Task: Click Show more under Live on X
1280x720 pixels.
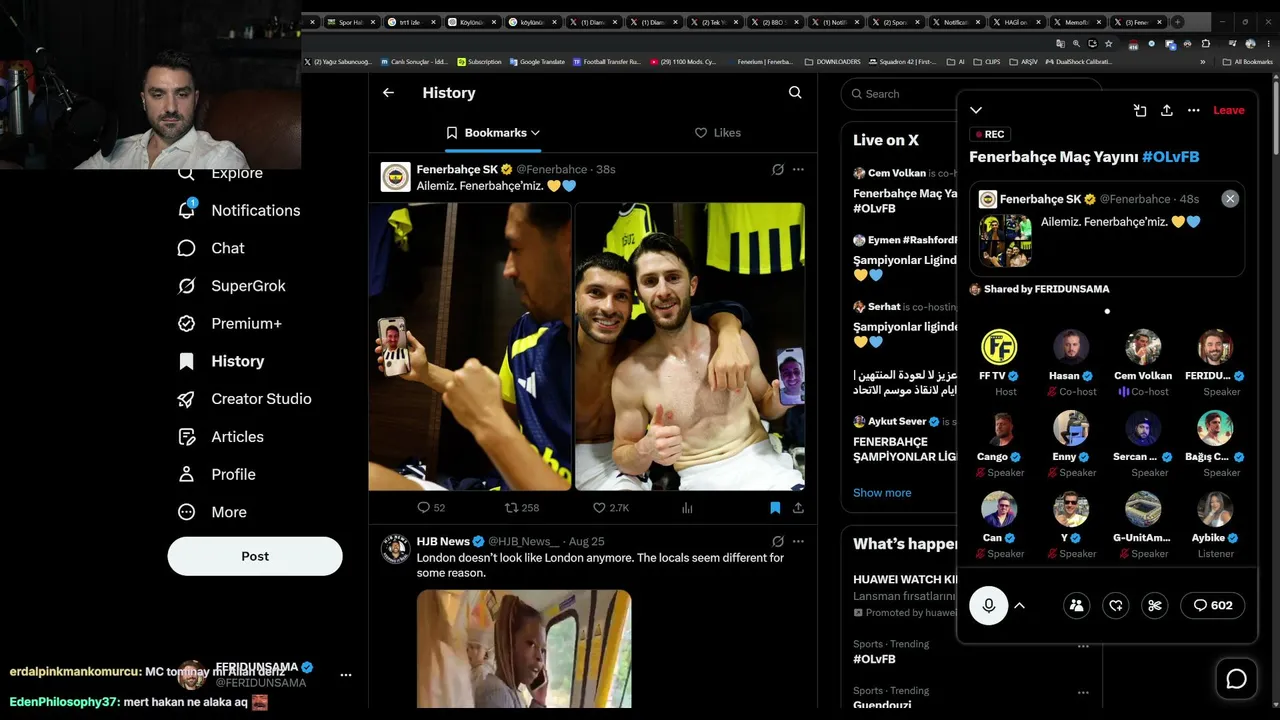Action: [x=882, y=493]
